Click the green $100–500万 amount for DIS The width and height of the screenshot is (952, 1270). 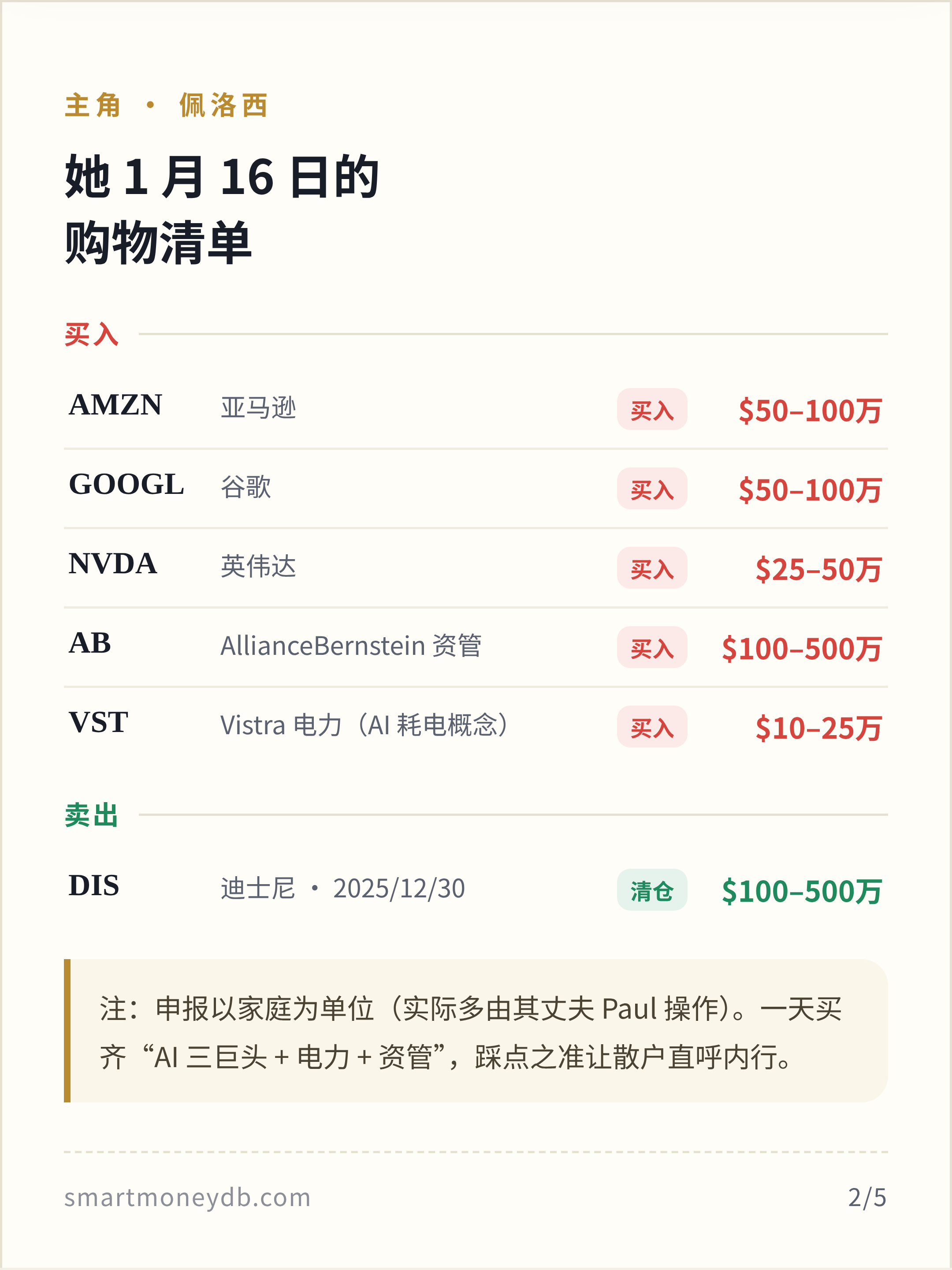pos(802,892)
